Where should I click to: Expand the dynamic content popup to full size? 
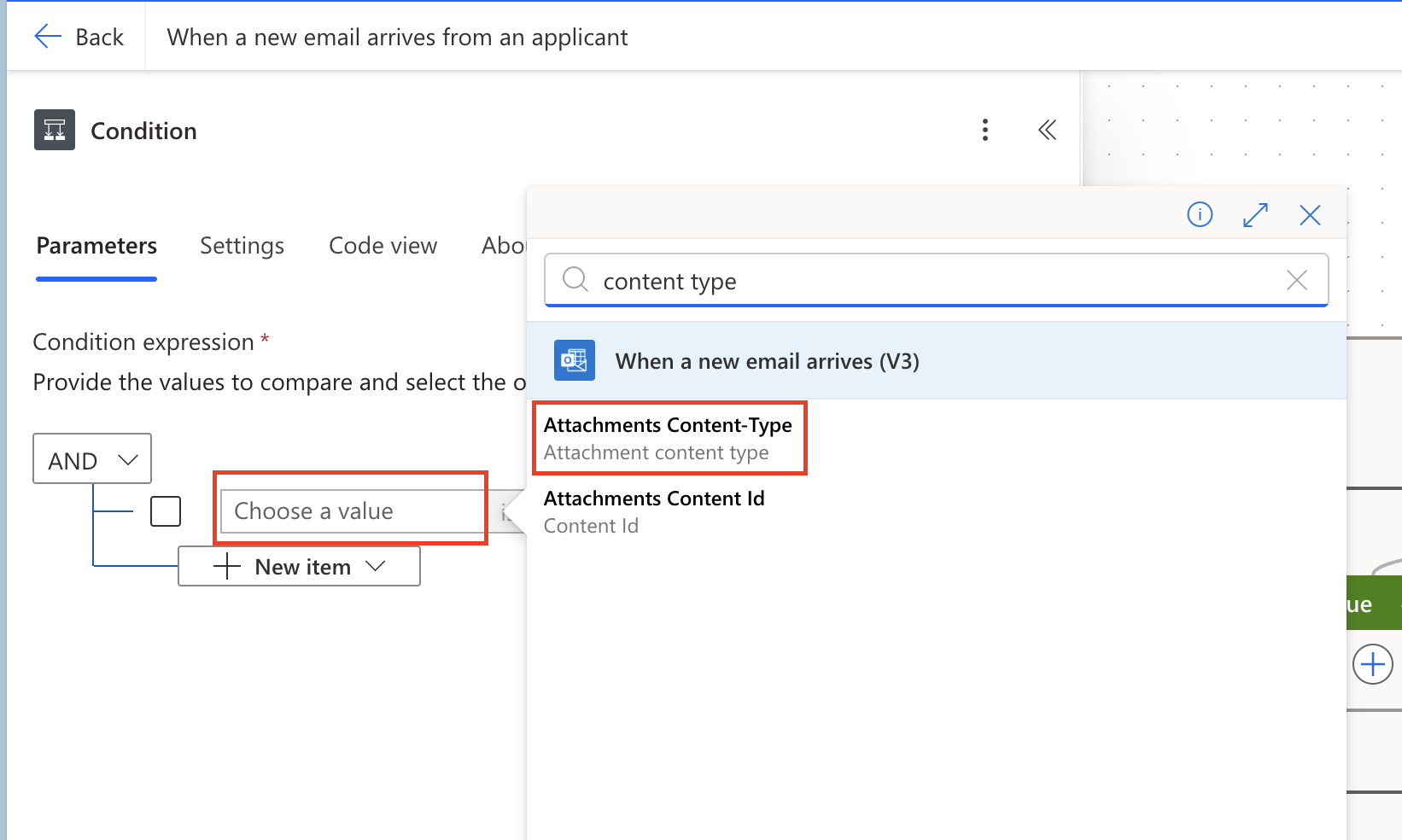(1255, 214)
